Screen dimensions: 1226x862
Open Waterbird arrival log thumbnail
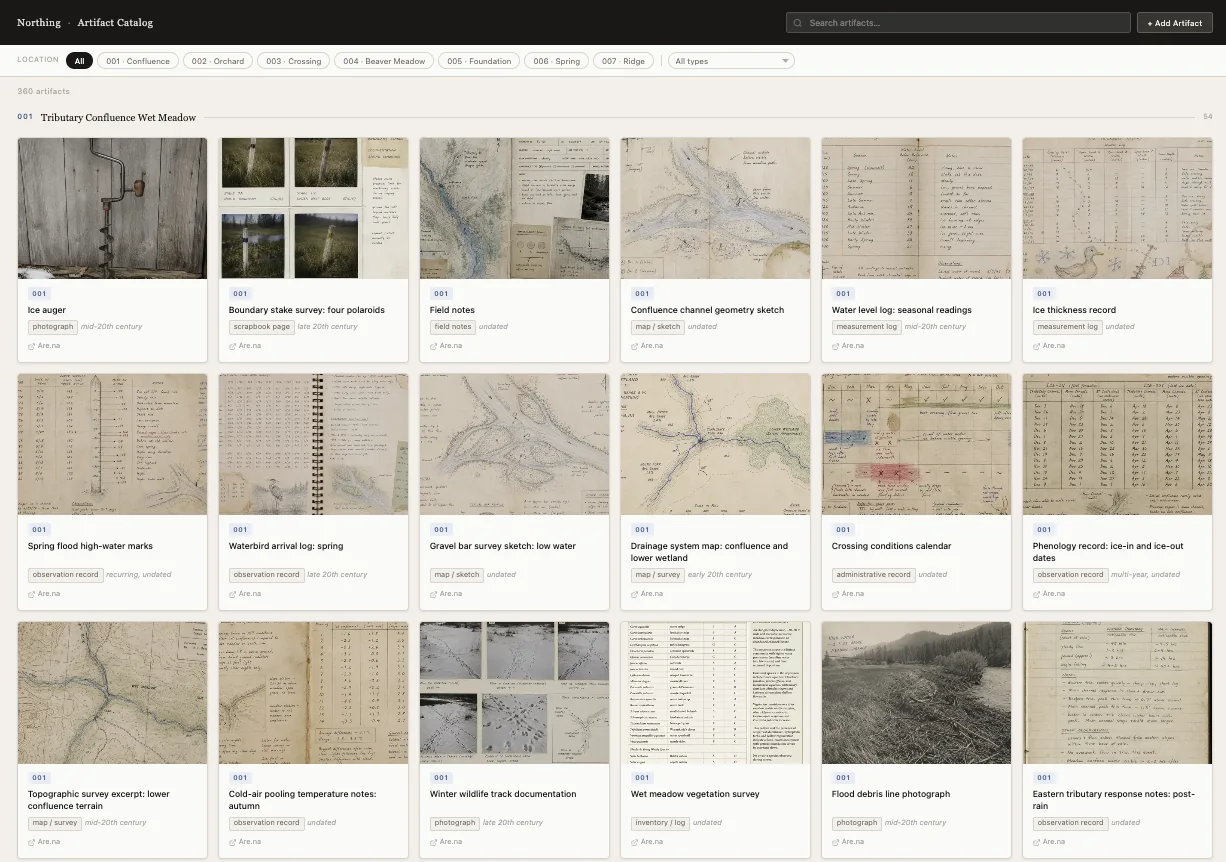click(313, 444)
